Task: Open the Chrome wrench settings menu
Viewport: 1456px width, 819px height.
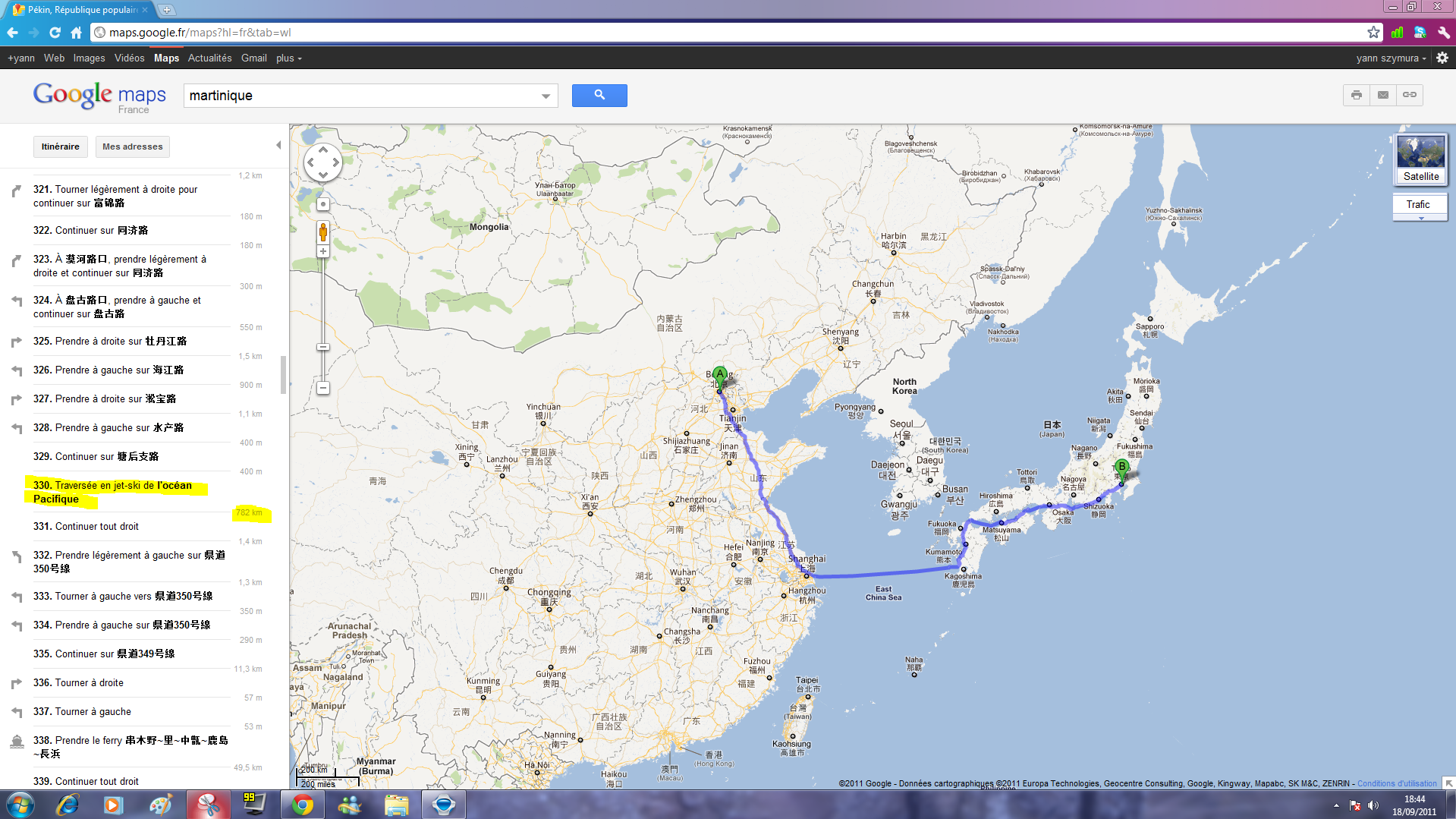Action: tap(1443, 33)
